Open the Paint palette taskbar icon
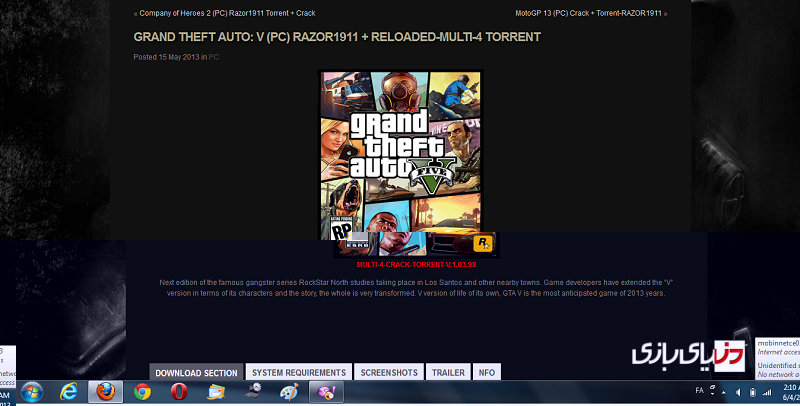This screenshot has width=800, height=406. (289, 392)
